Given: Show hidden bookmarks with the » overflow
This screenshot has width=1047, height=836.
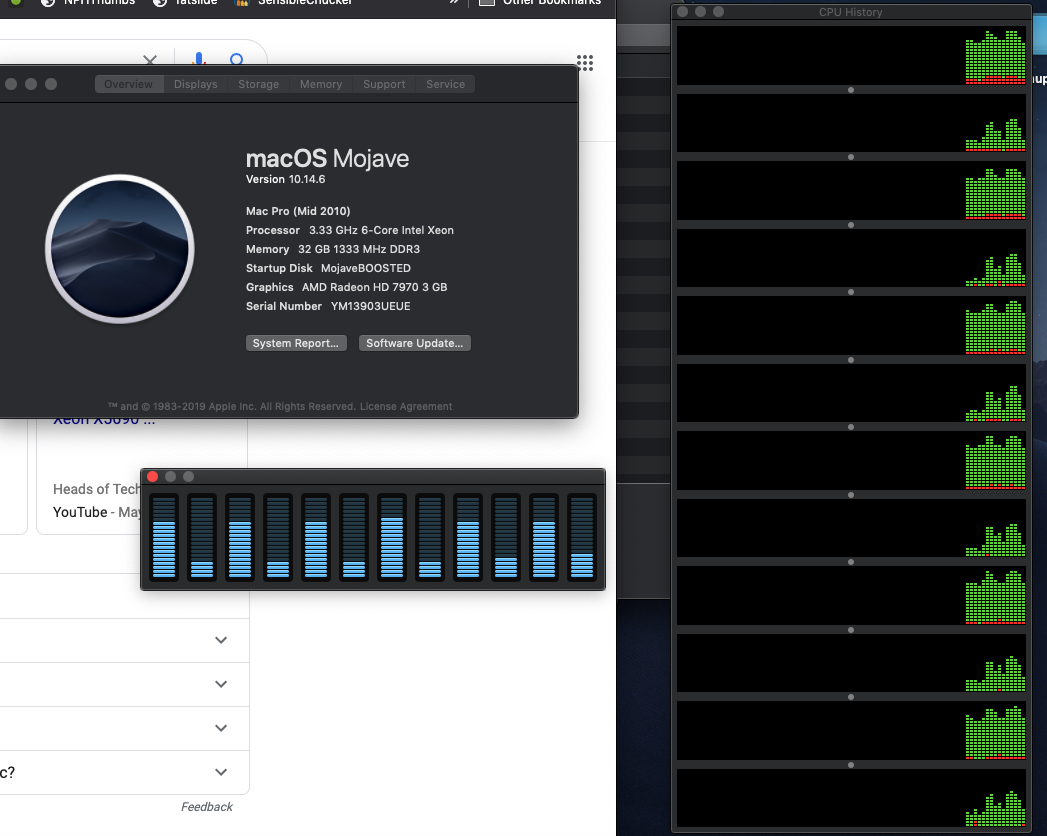Looking at the screenshot, I should (454, 2).
